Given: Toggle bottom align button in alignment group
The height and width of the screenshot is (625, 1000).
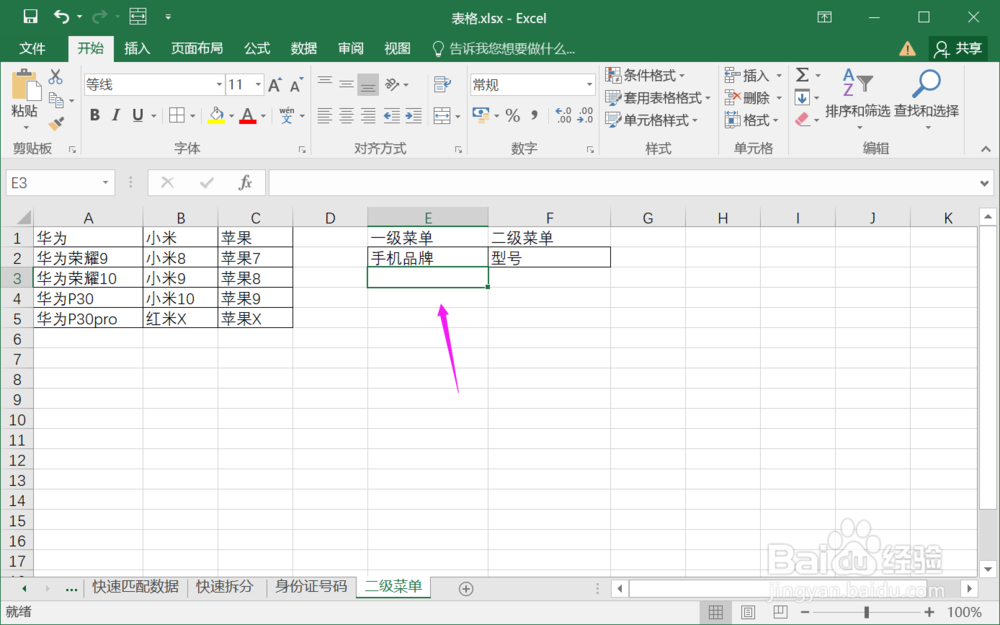Looking at the screenshot, I should pyautogui.click(x=368, y=84).
